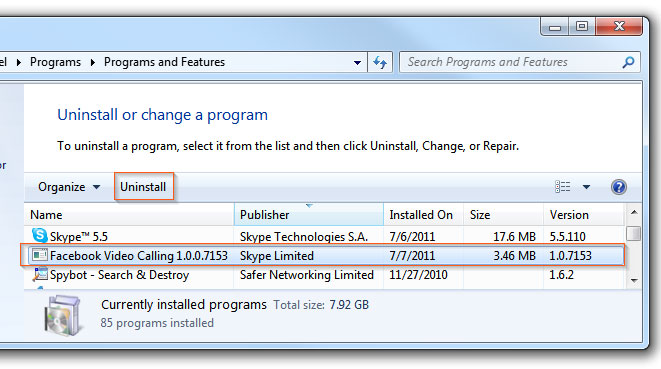Click publisher Skype Limited cell
The width and height of the screenshot is (661, 369).
277,256
